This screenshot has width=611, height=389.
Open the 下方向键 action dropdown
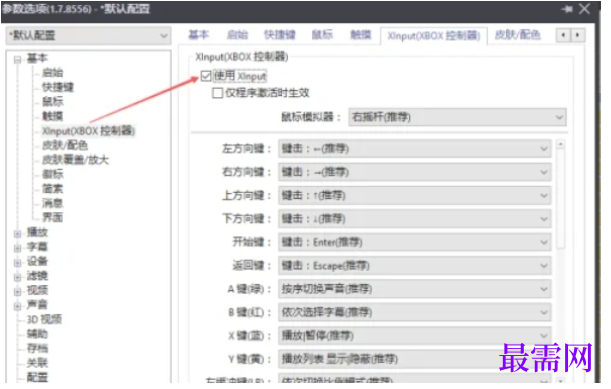(x=415, y=219)
